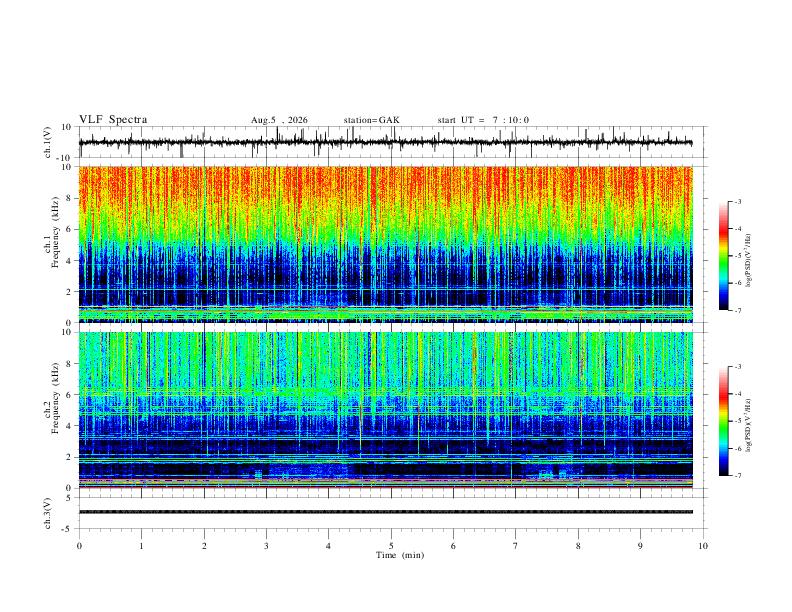
Task: Click the "8" tick on ch.1 frequency axis
Action: tap(70, 198)
